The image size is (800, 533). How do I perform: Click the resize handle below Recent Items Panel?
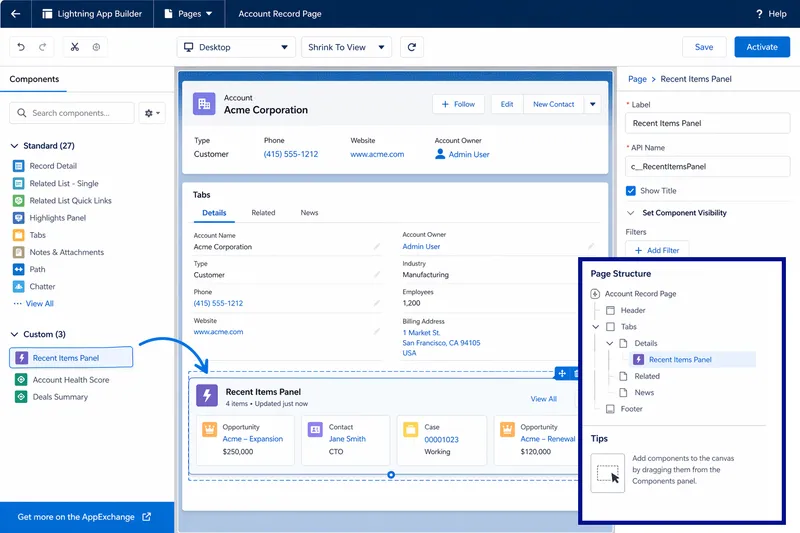pyautogui.click(x=391, y=475)
